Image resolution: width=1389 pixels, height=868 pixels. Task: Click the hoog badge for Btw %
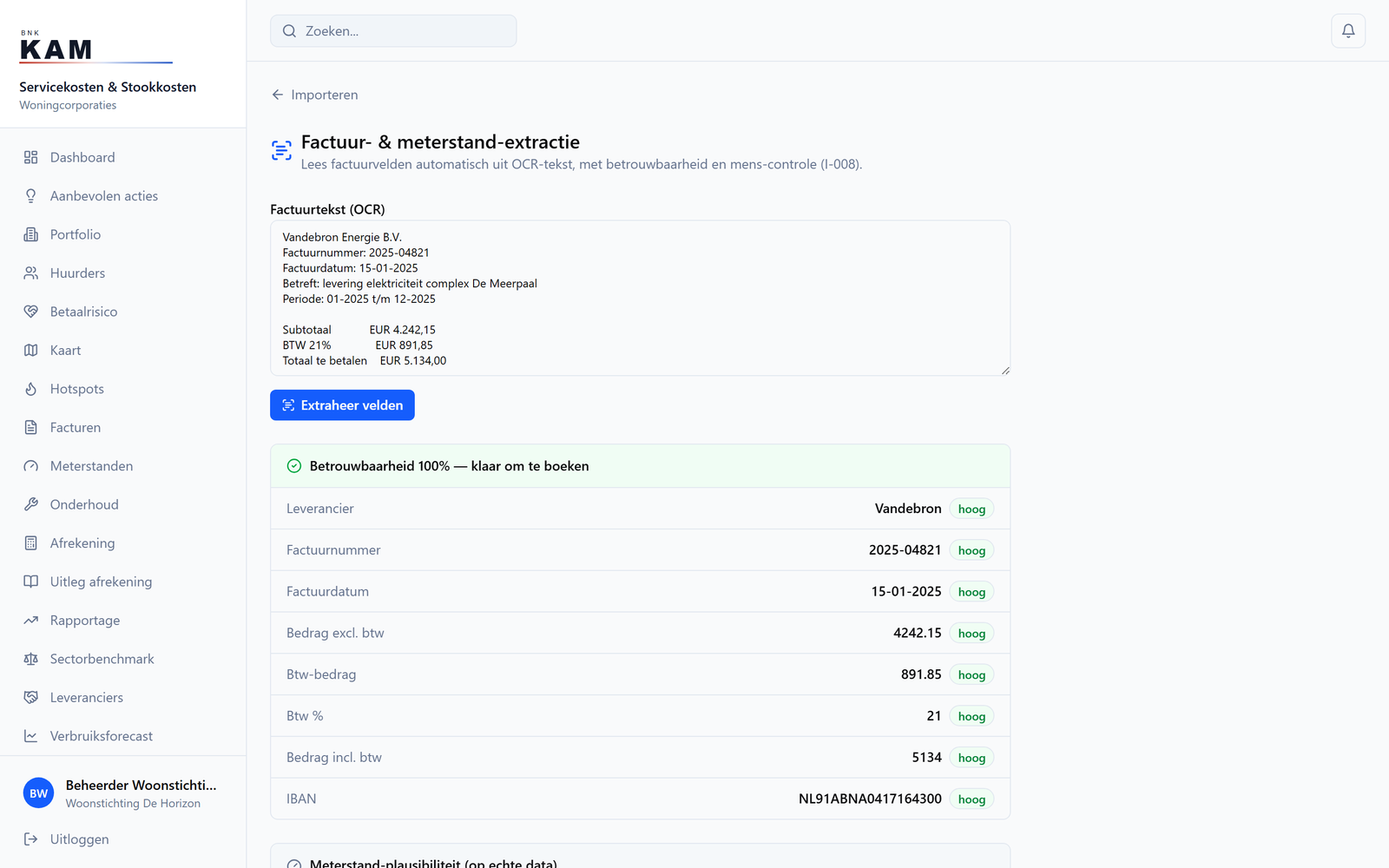(971, 716)
